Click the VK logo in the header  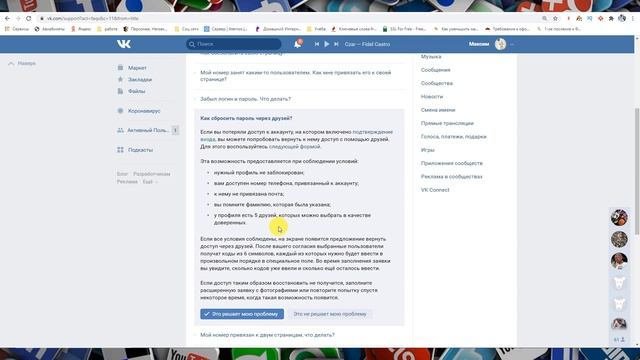click(124, 44)
